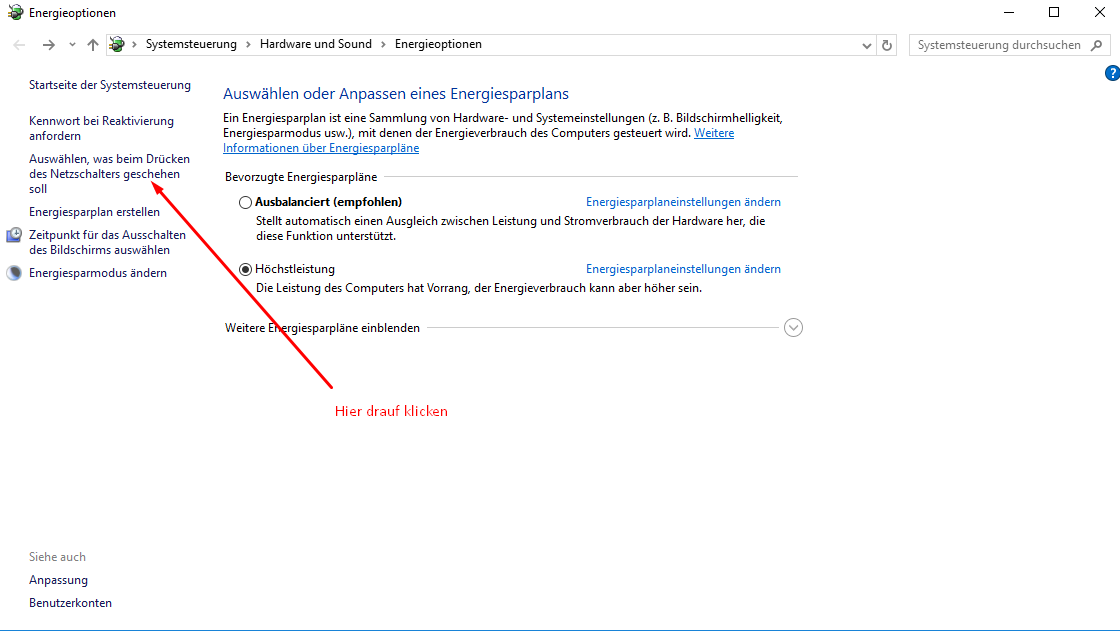Viewport: 1120px width, 631px height.
Task: Open Energiesparplan erstellen link
Action: pyautogui.click(x=94, y=212)
